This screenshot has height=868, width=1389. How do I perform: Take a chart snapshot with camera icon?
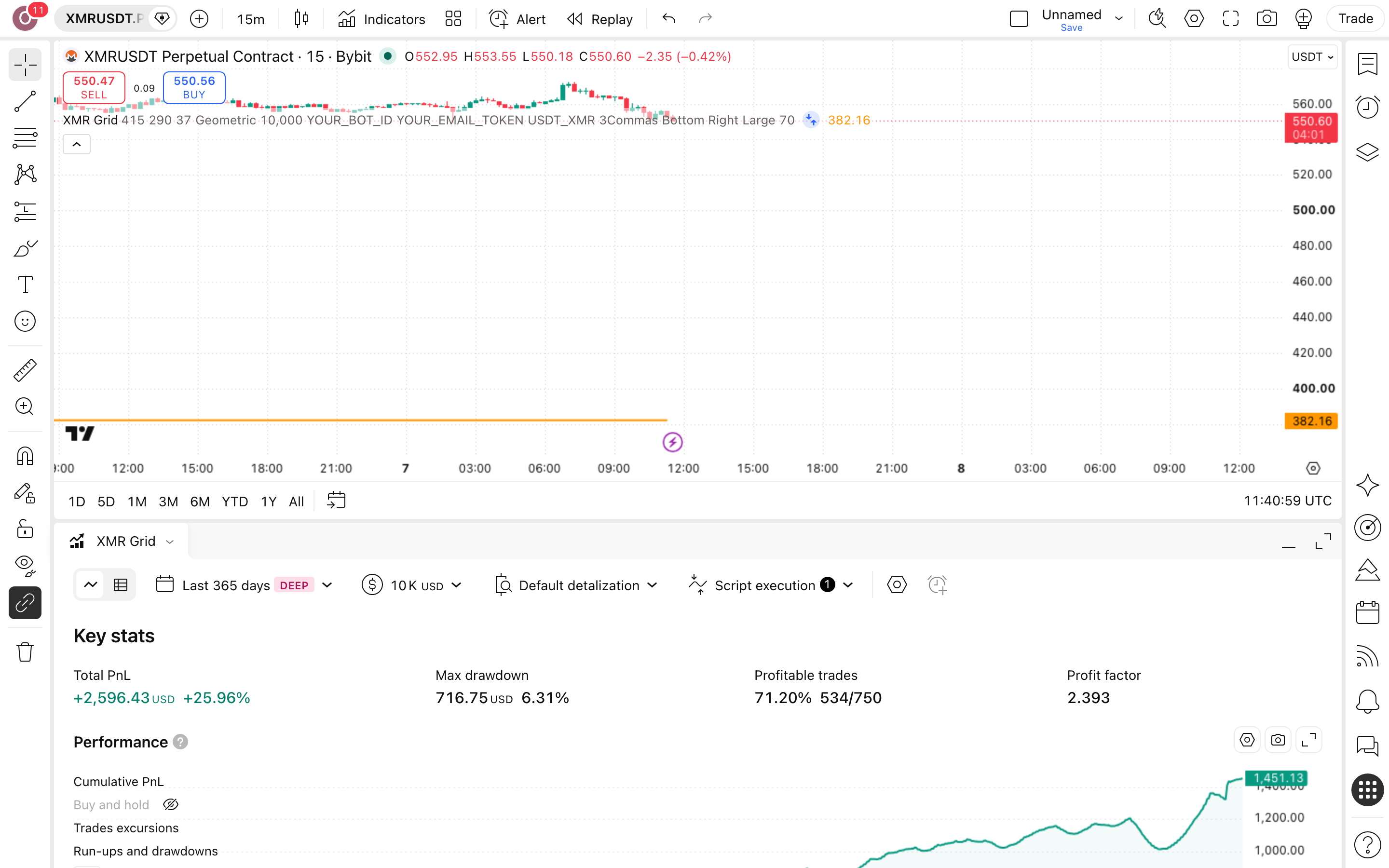[x=1266, y=19]
